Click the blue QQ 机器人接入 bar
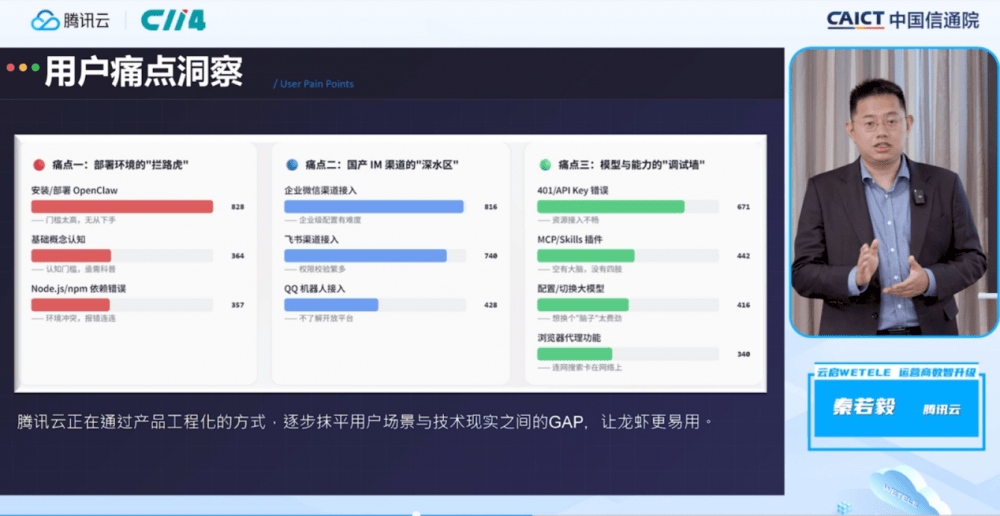Image resolution: width=1000 pixels, height=516 pixels. (331, 305)
